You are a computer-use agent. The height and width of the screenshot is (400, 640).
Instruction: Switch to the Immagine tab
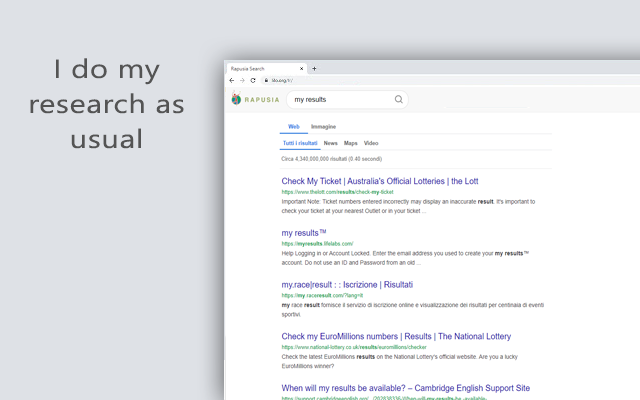[x=323, y=127]
